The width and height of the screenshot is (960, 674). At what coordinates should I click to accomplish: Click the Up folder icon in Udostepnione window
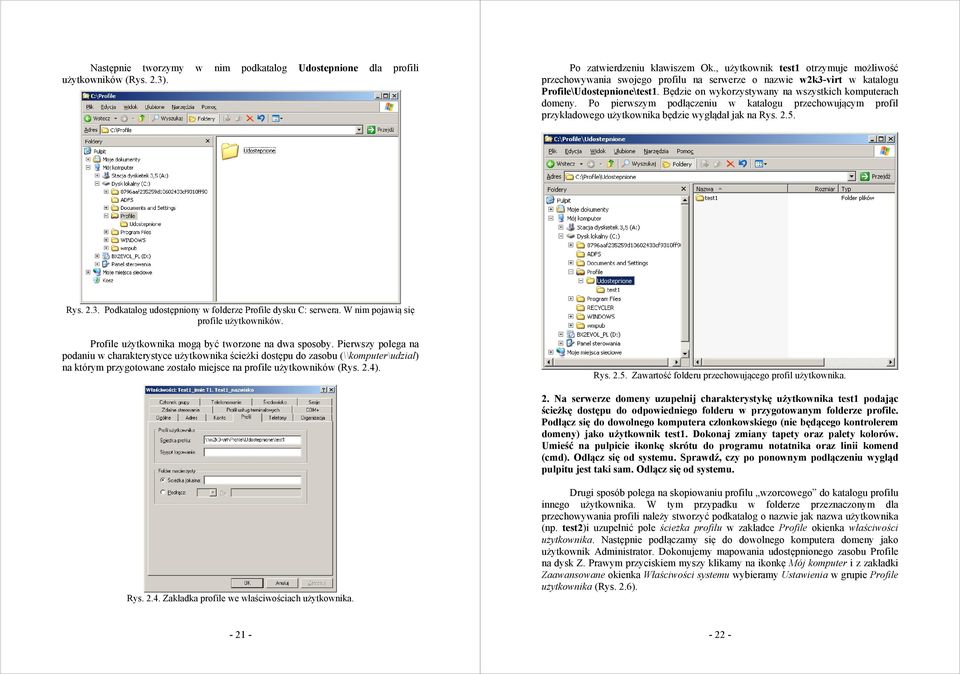[x=610, y=163]
